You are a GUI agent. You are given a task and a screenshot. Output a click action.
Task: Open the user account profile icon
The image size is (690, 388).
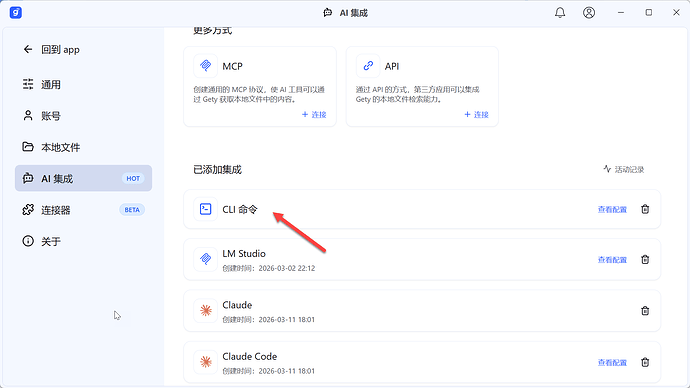pyautogui.click(x=589, y=12)
